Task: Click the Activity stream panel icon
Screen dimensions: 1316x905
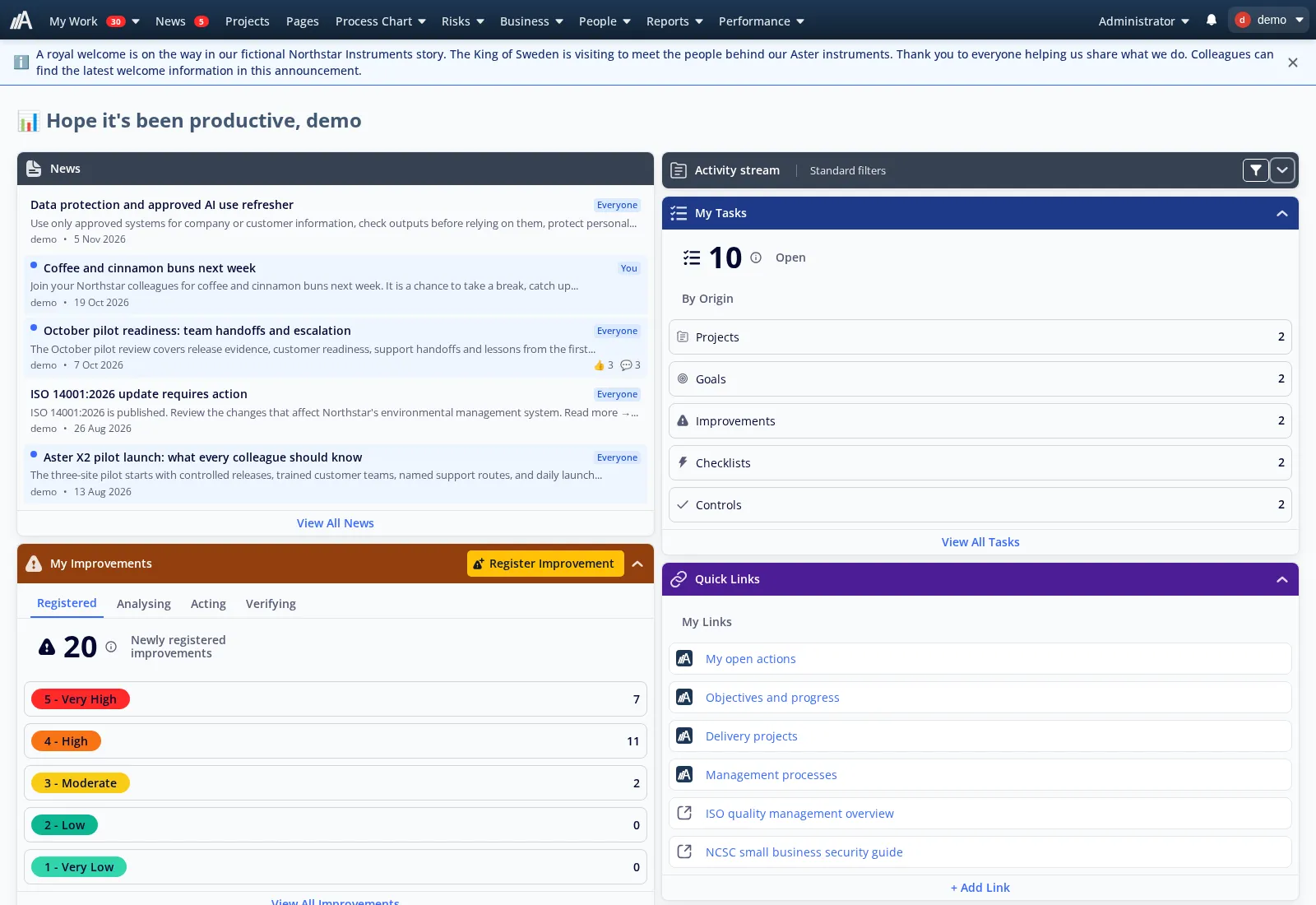Action: 679,170
